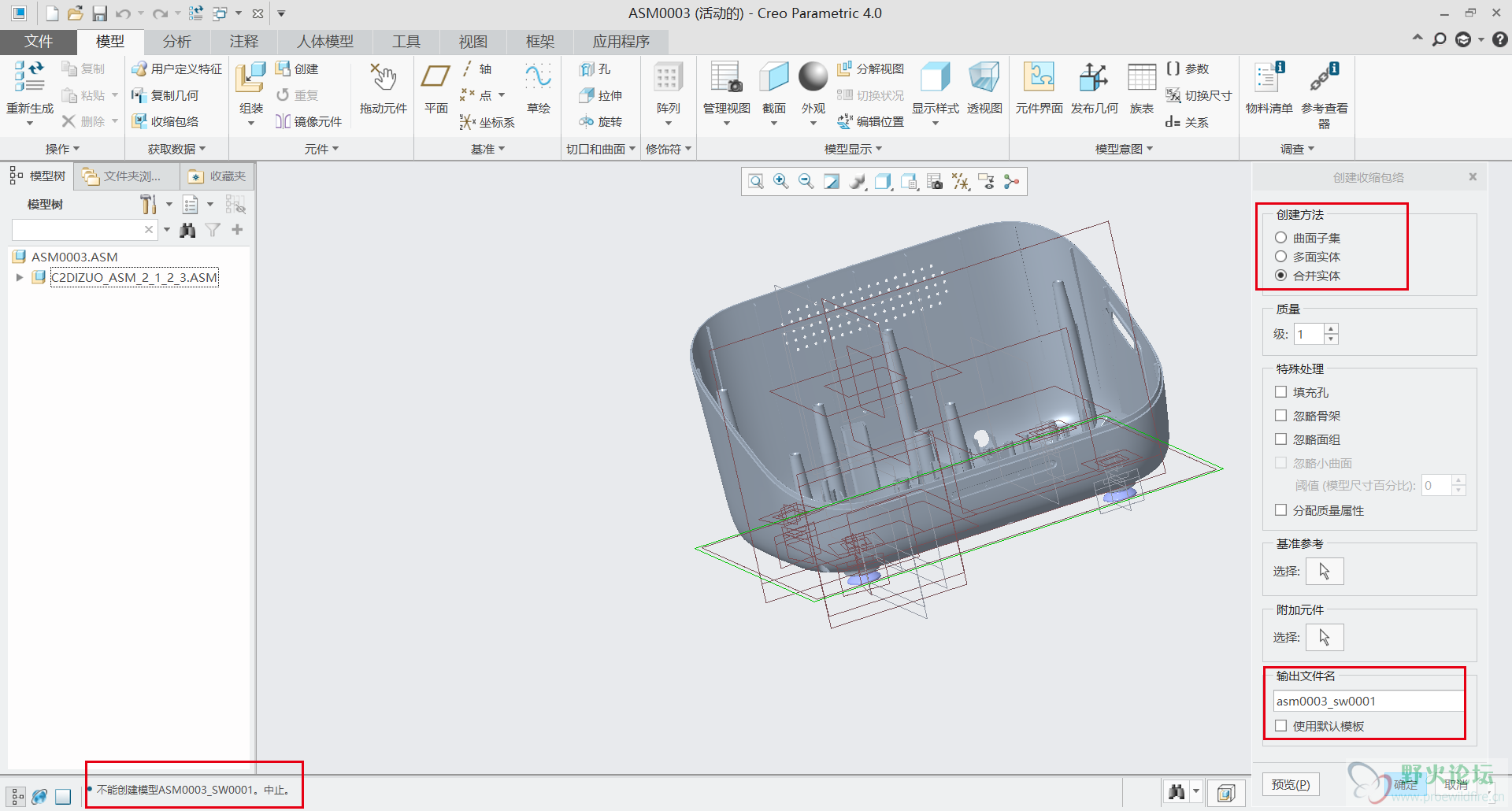Check the 使用默认模板 option
Screen dimensions: 1512x811
click(1280, 726)
